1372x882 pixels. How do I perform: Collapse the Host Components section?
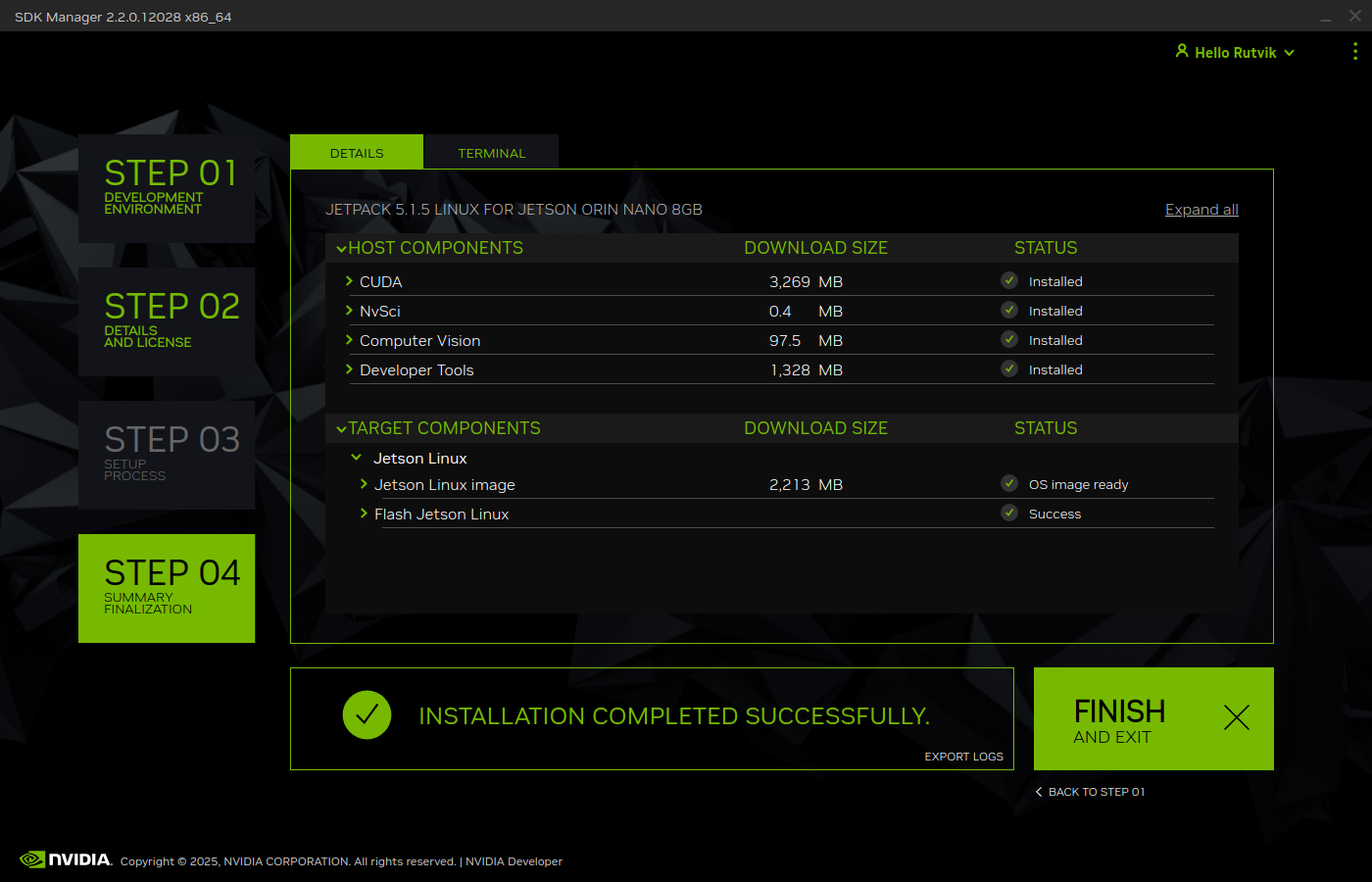coord(341,249)
